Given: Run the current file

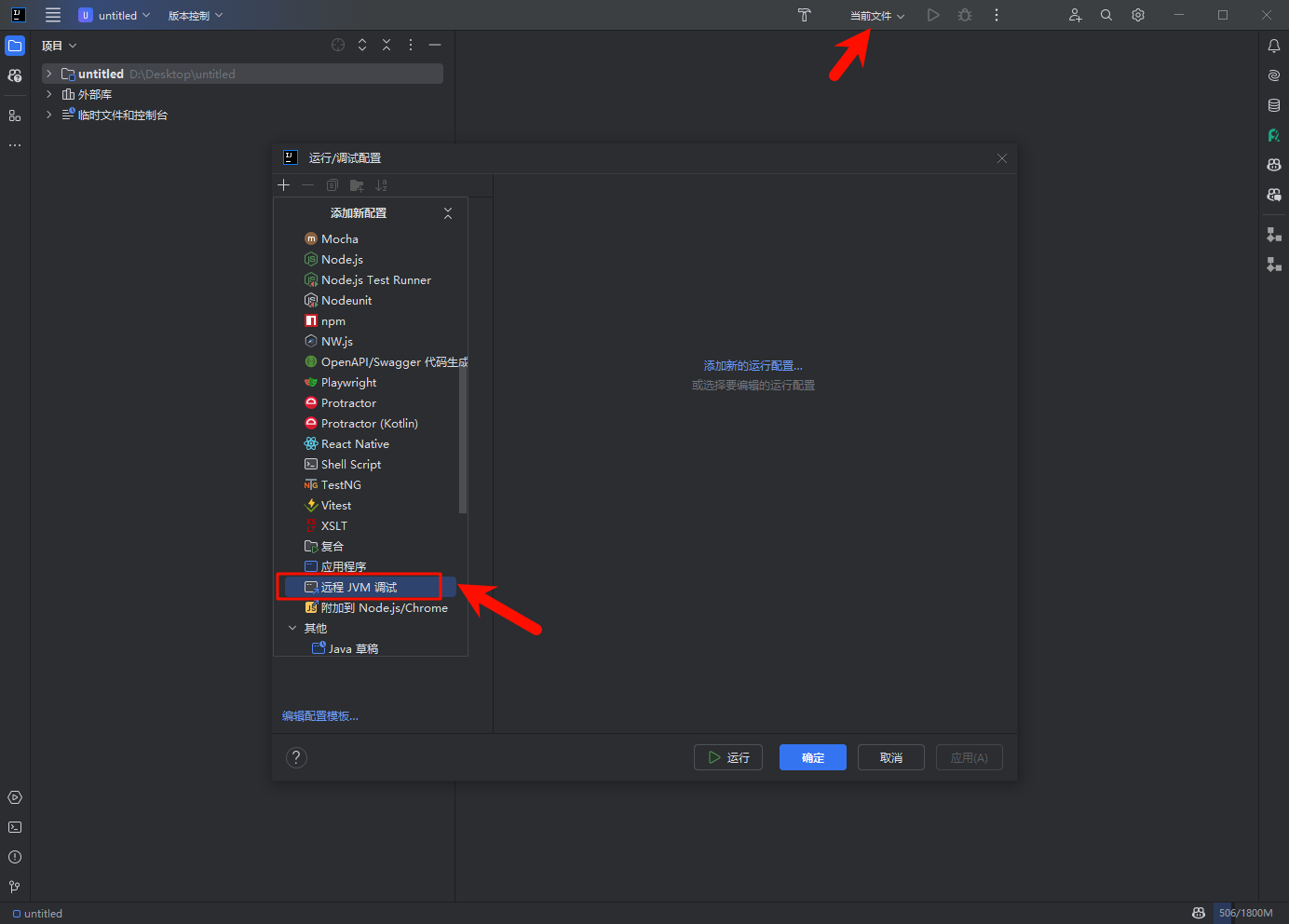Looking at the screenshot, I should (933, 15).
